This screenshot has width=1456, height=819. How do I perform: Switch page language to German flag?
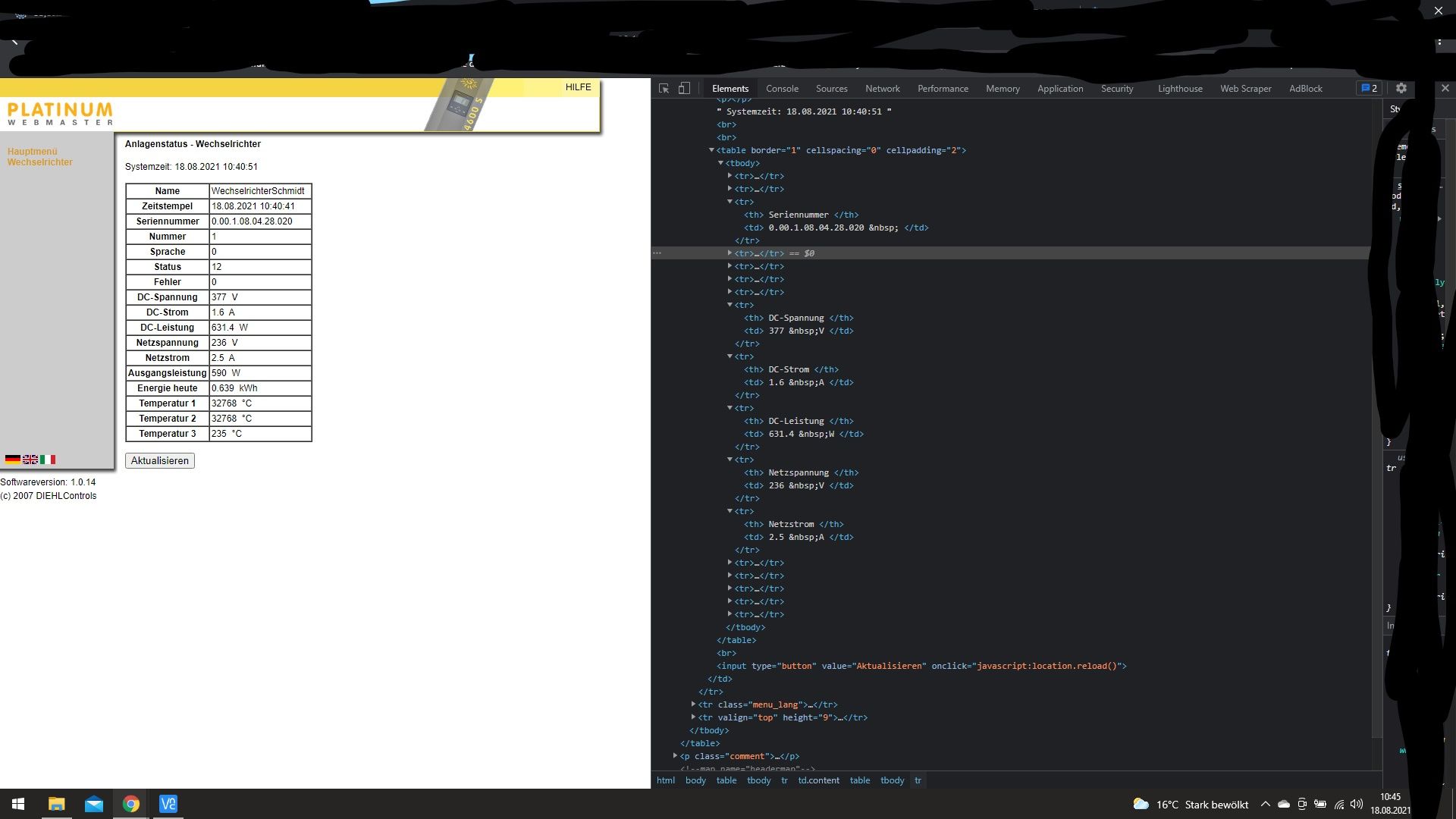pyautogui.click(x=13, y=460)
